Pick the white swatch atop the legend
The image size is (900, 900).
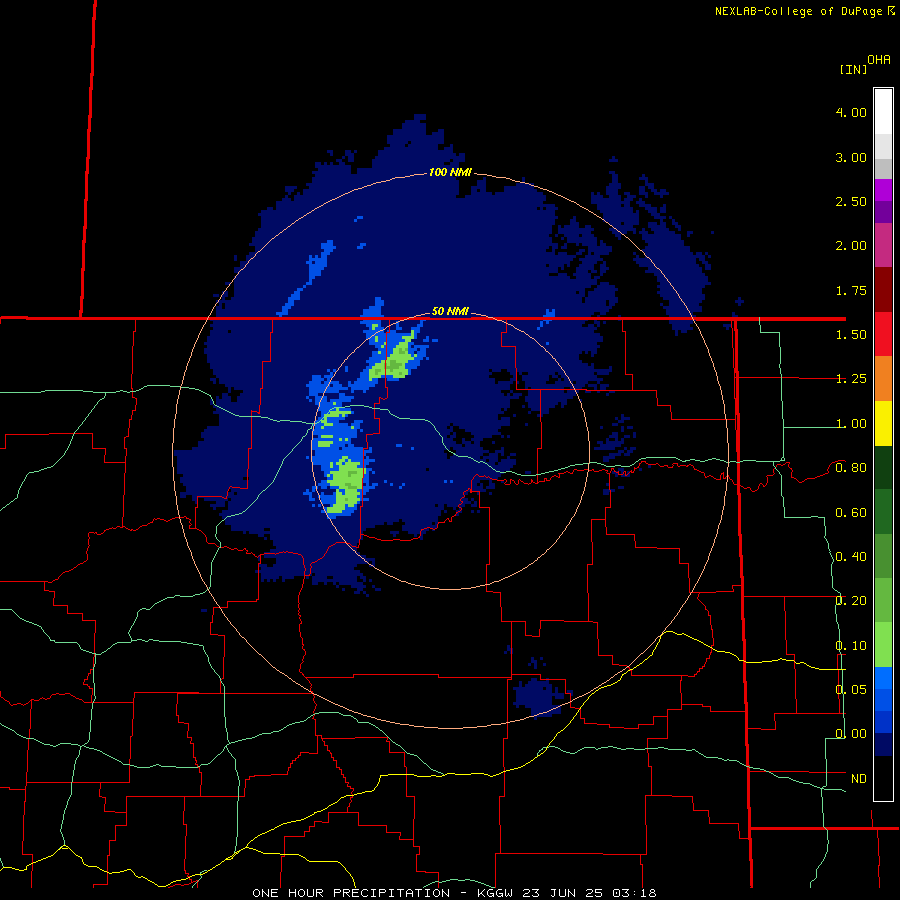883,111
